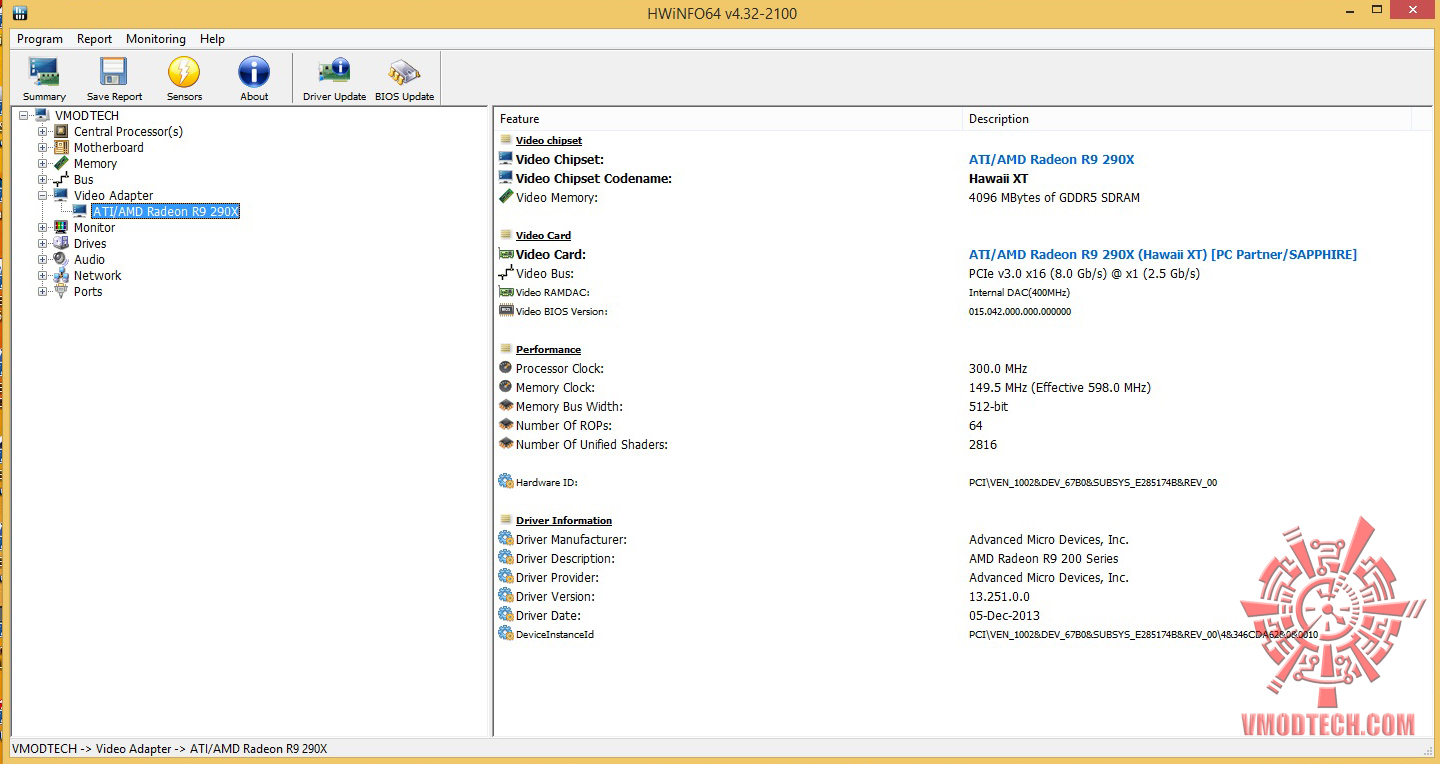Click the About info icon
The image size is (1440, 764).
[254, 72]
